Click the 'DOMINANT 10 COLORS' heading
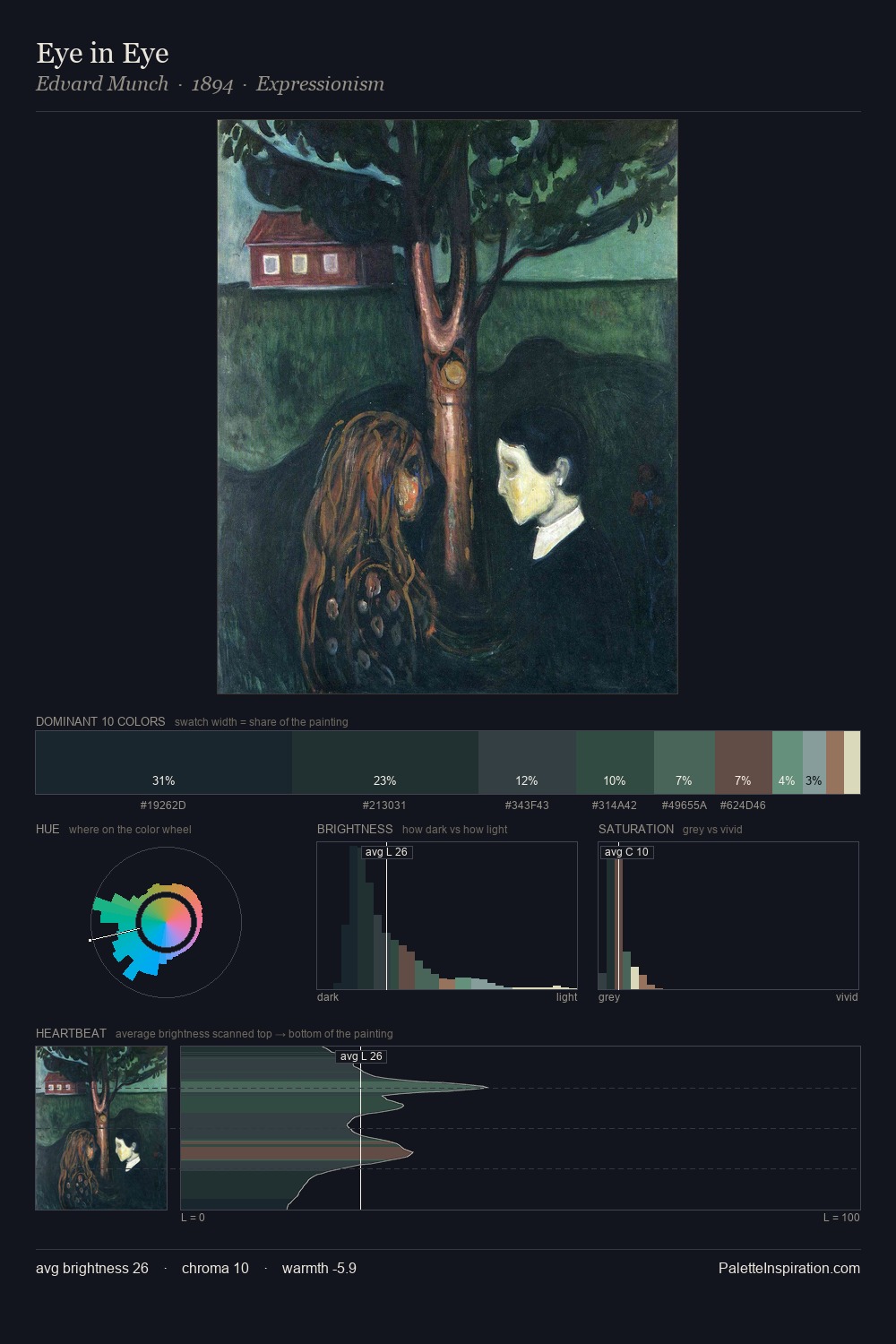The image size is (896, 1344). [x=100, y=721]
